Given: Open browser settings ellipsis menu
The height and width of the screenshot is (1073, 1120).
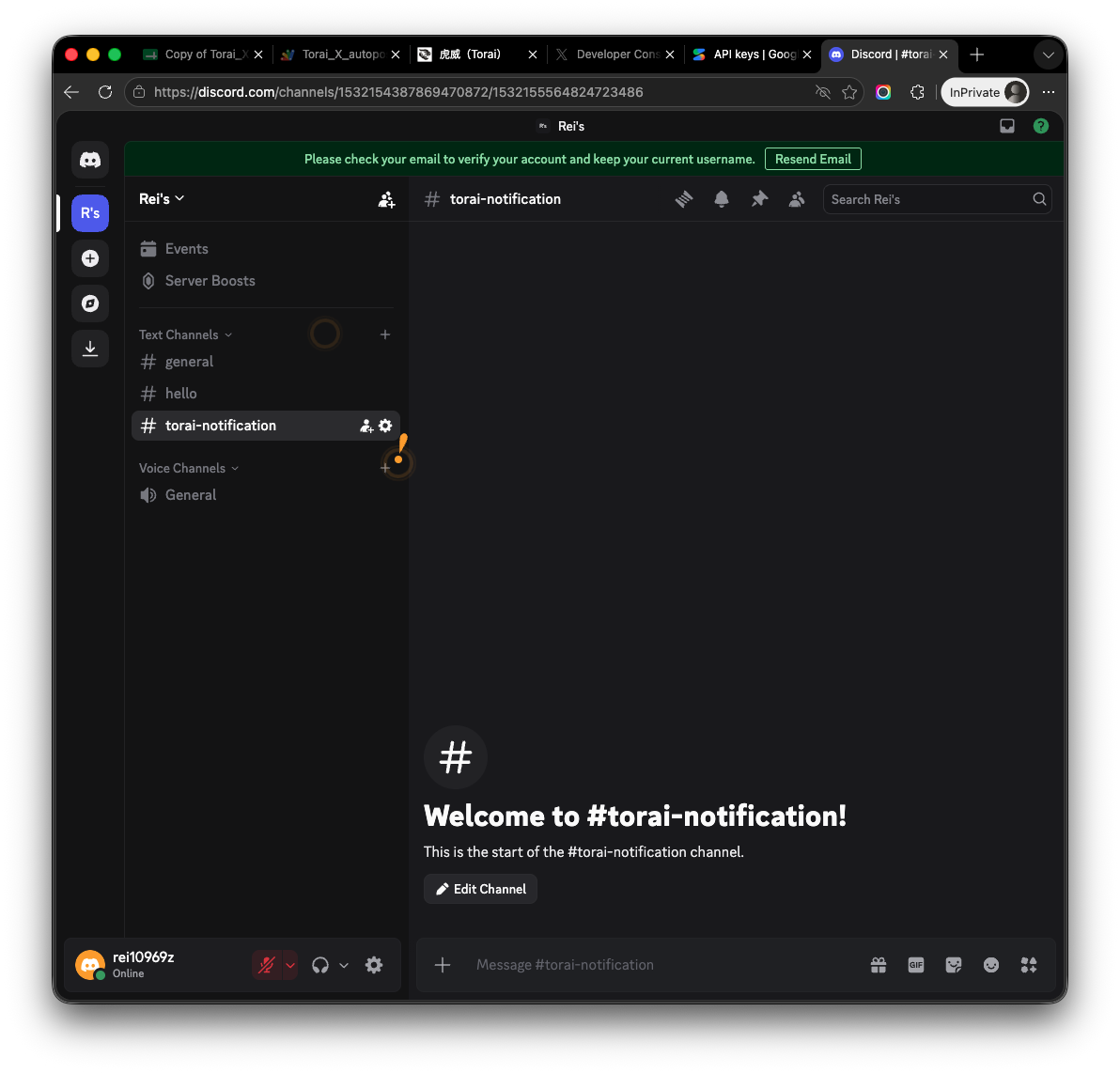Looking at the screenshot, I should click(x=1048, y=92).
